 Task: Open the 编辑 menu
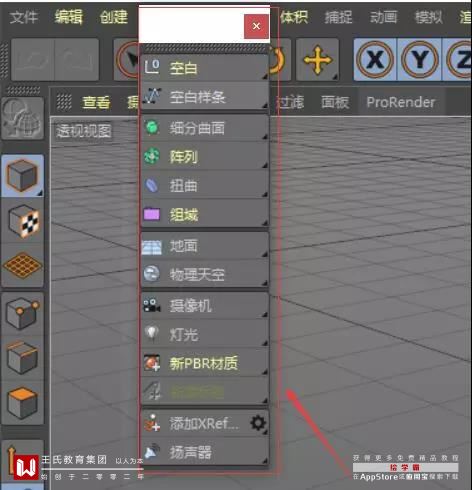[x=69, y=17]
